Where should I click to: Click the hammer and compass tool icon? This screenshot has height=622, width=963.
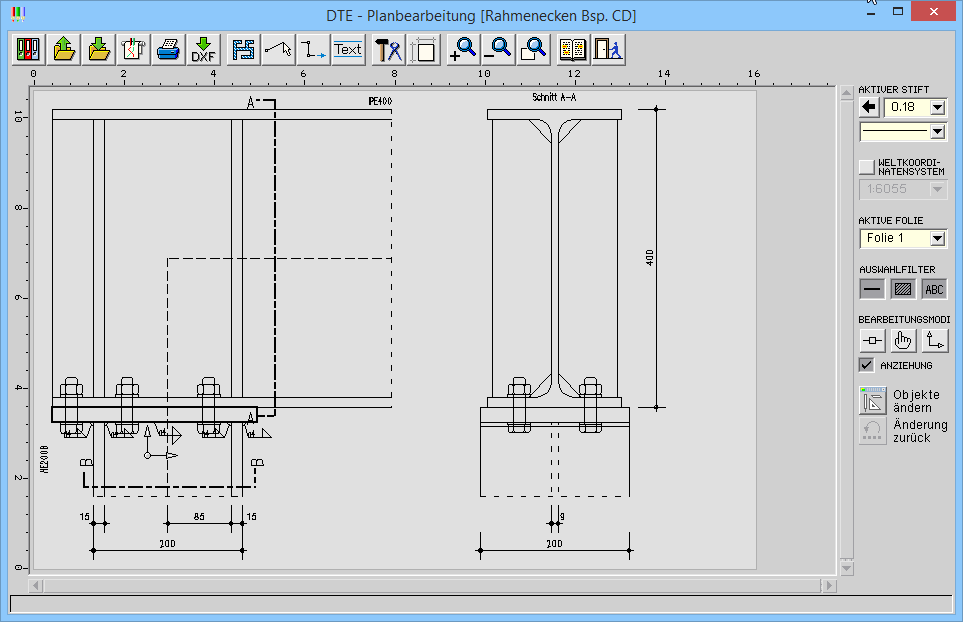(387, 49)
